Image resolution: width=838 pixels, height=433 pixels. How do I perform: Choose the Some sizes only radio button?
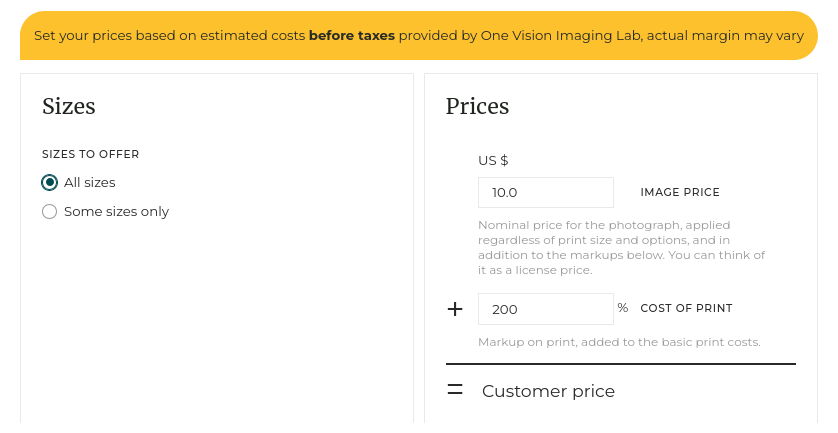coord(49,212)
